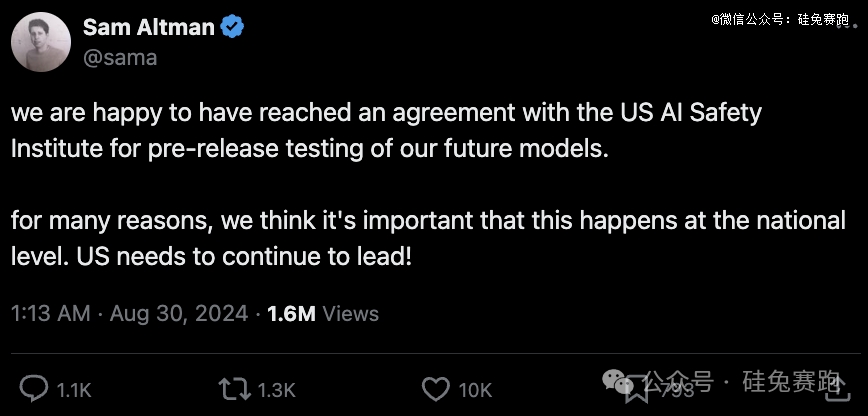868x416 pixels.
Task: Bookmark the tweet via bookmark icon
Action: pyautogui.click(x=634, y=392)
